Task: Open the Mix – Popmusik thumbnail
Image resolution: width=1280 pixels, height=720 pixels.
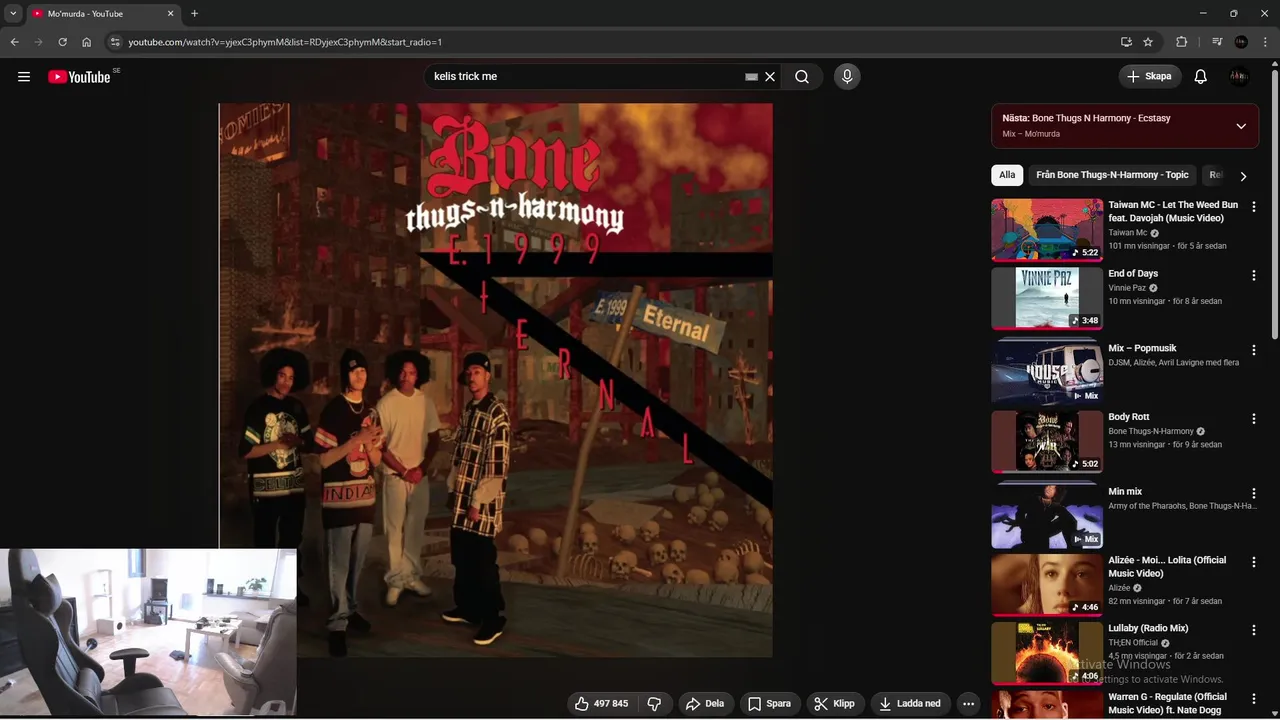Action: pyautogui.click(x=1047, y=373)
